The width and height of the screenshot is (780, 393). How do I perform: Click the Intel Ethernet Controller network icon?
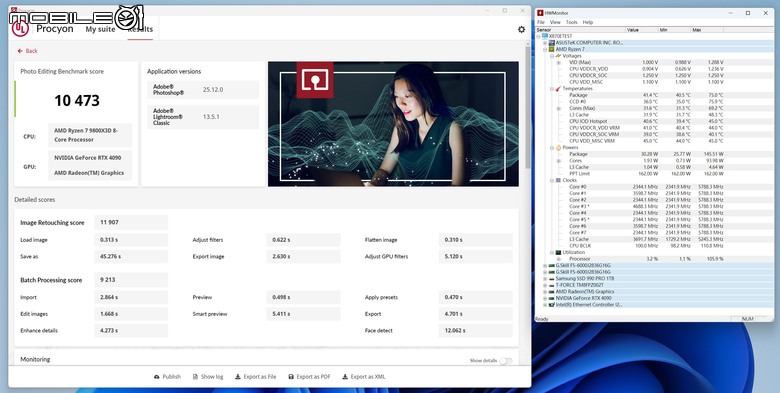pos(552,304)
